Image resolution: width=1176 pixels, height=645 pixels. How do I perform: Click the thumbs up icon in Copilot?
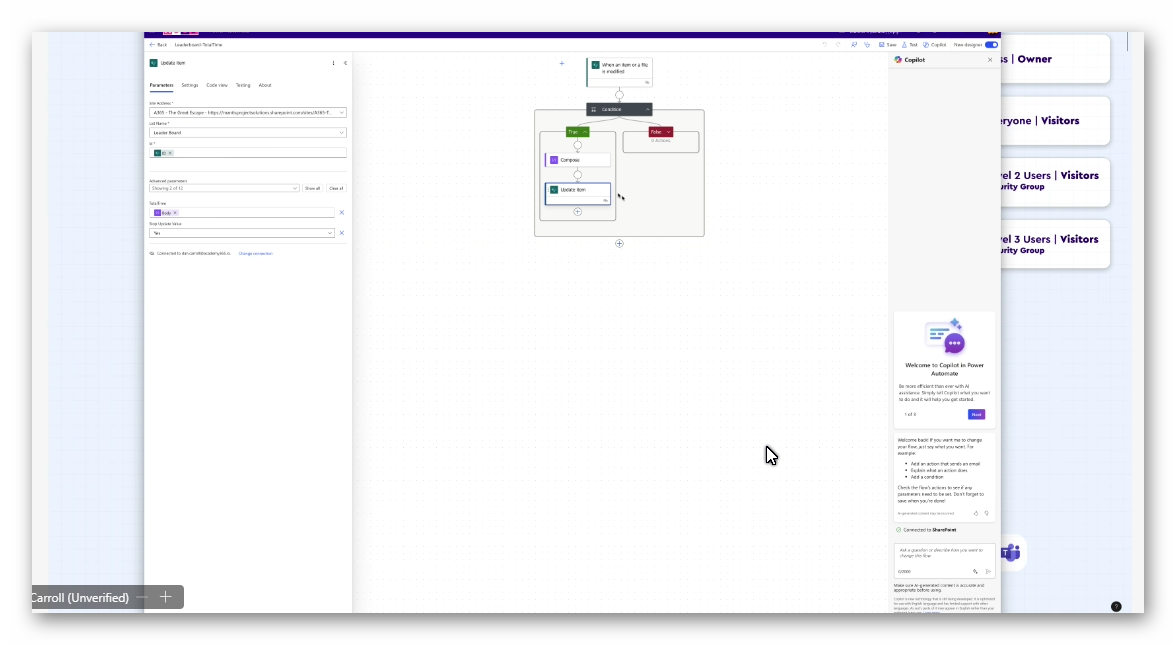tap(976, 514)
